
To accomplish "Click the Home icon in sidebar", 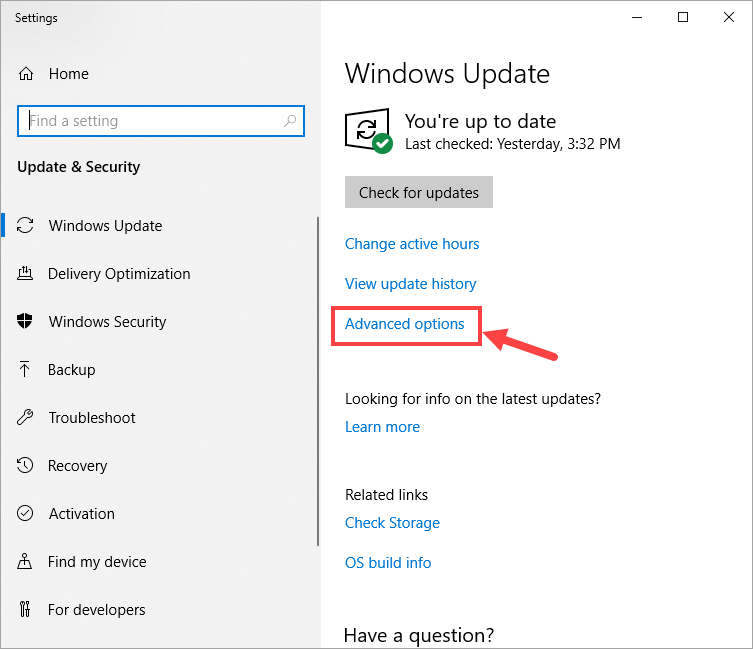I will (27, 74).
